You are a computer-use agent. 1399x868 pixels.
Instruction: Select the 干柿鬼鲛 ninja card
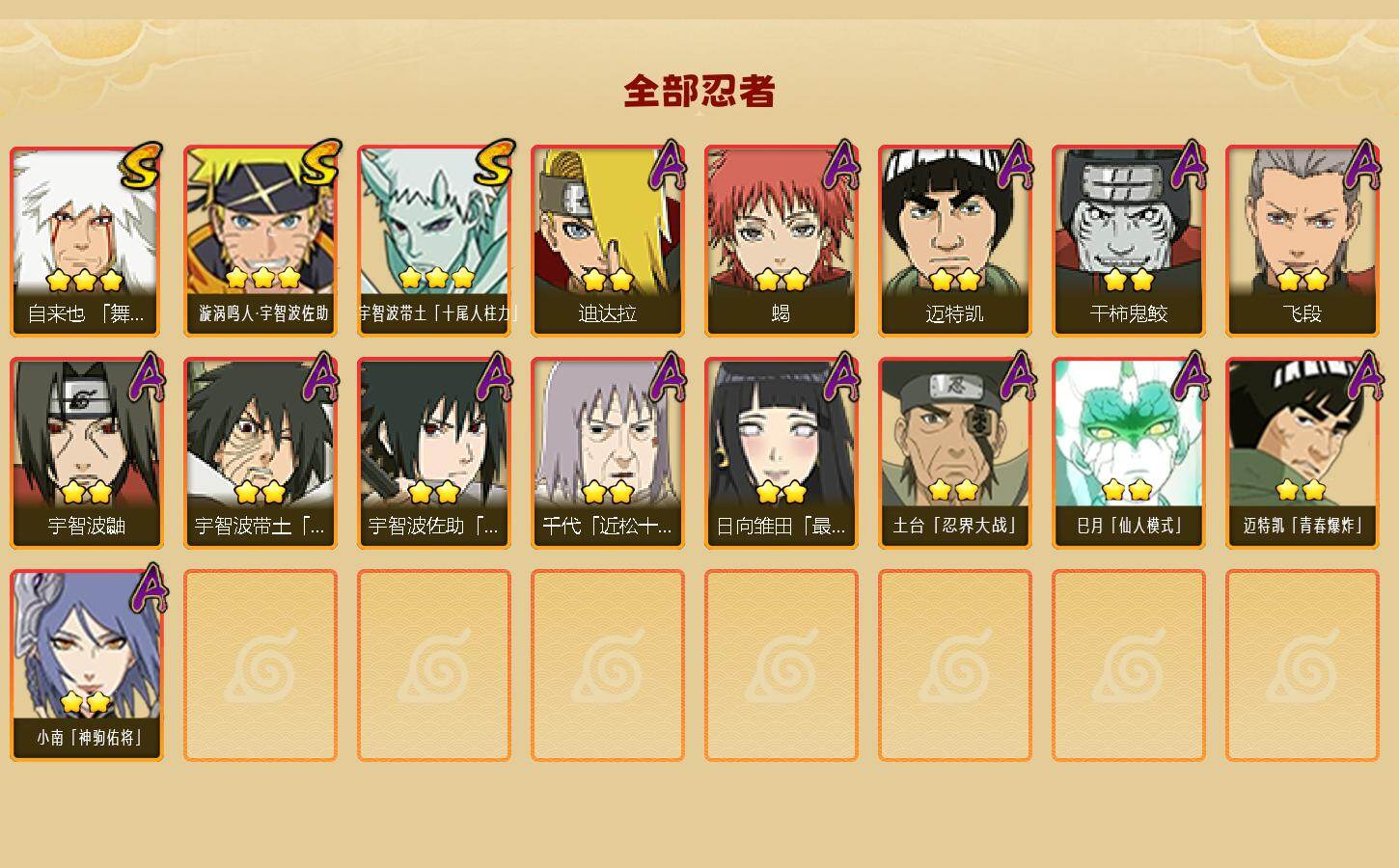pos(1129,241)
